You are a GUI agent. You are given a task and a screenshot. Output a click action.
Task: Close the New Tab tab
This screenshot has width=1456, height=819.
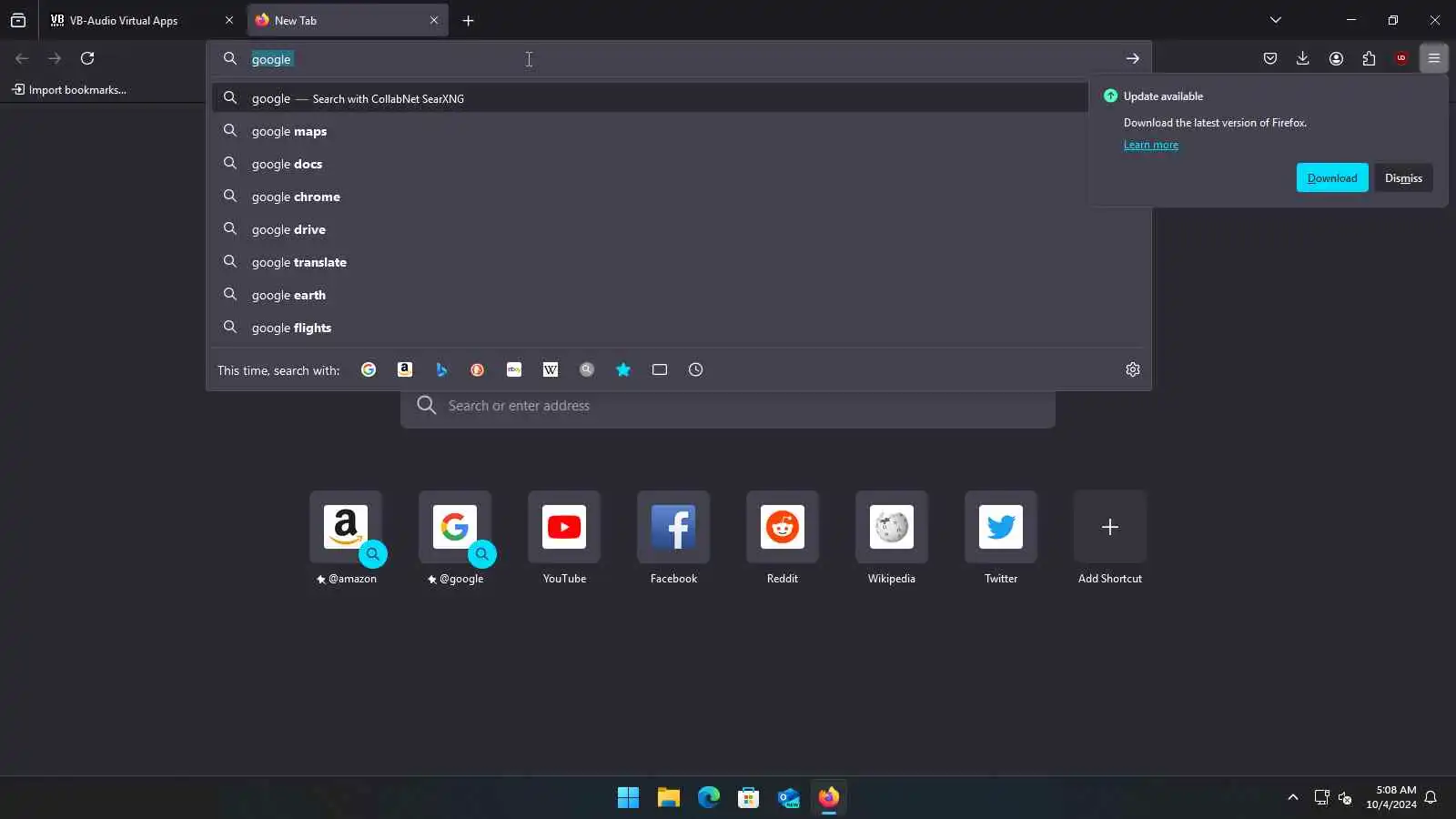[434, 20]
